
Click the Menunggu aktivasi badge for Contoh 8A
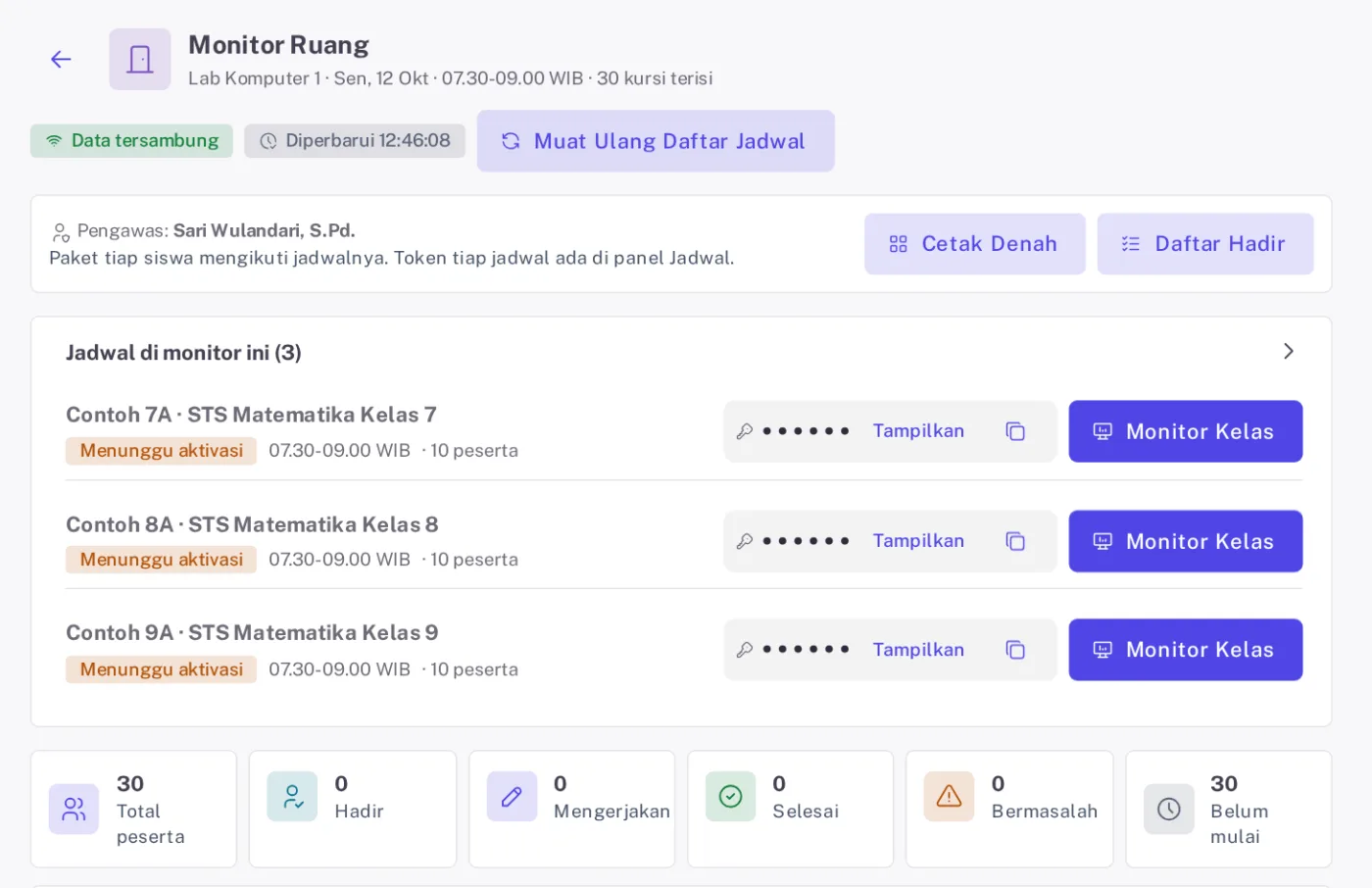click(162, 560)
